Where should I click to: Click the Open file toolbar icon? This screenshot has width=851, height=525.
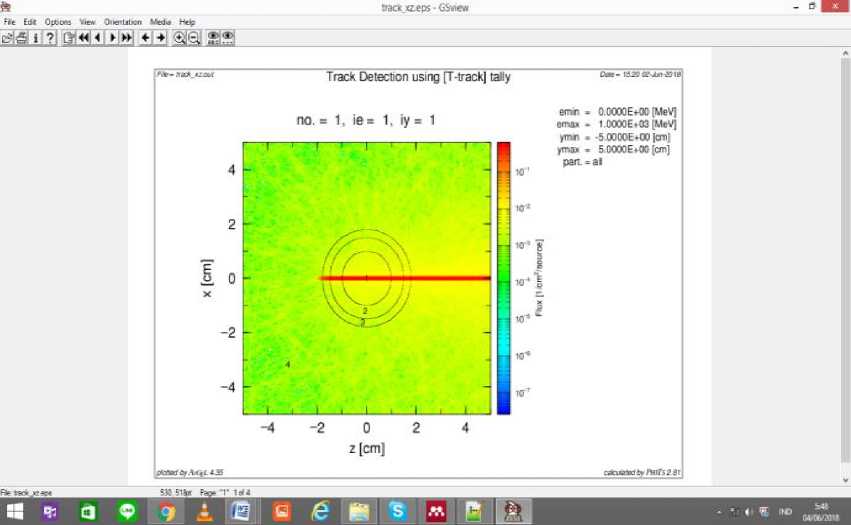tap(7, 37)
